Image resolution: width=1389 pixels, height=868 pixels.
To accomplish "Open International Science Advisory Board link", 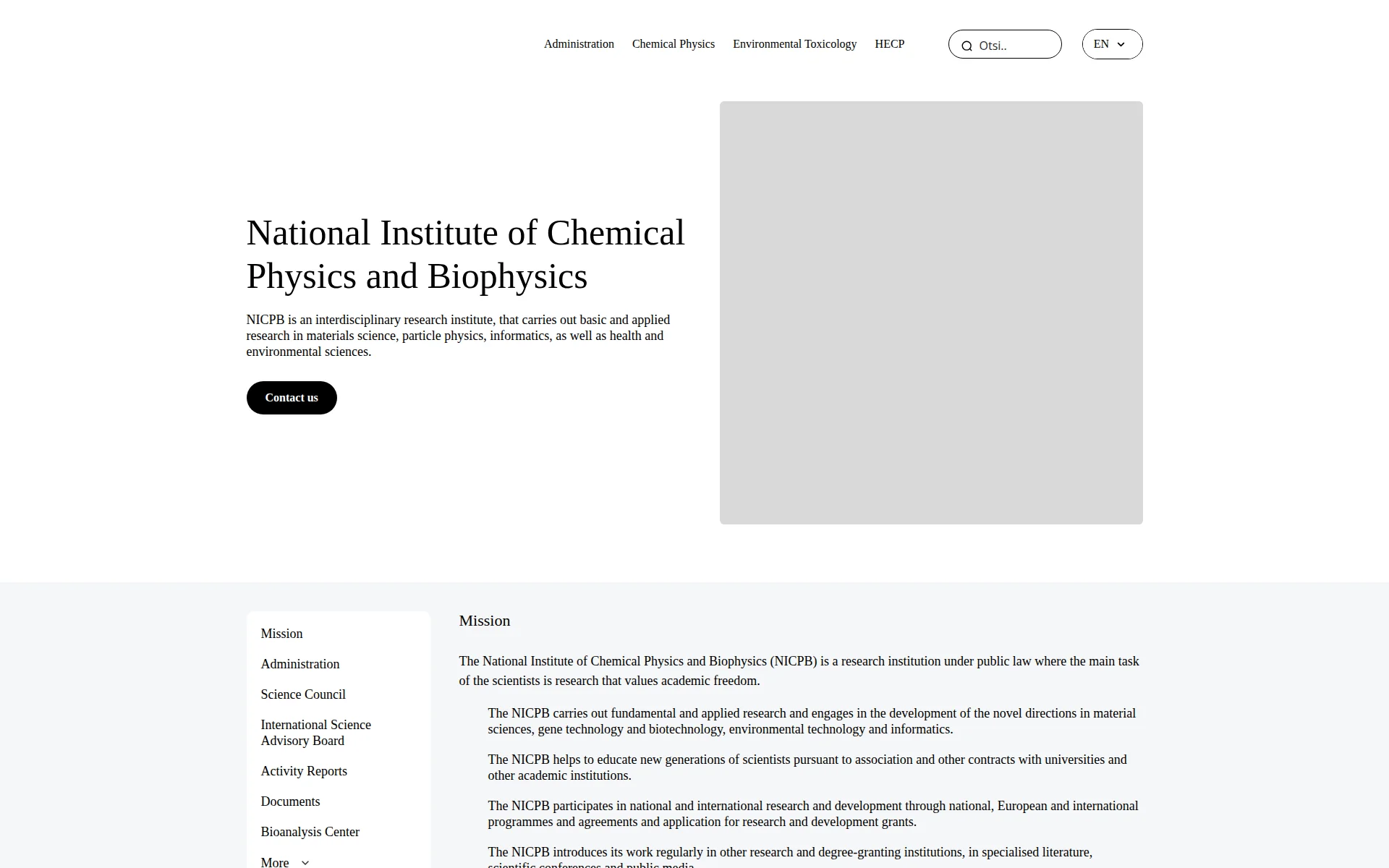I will pyautogui.click(x=315, y=733).
